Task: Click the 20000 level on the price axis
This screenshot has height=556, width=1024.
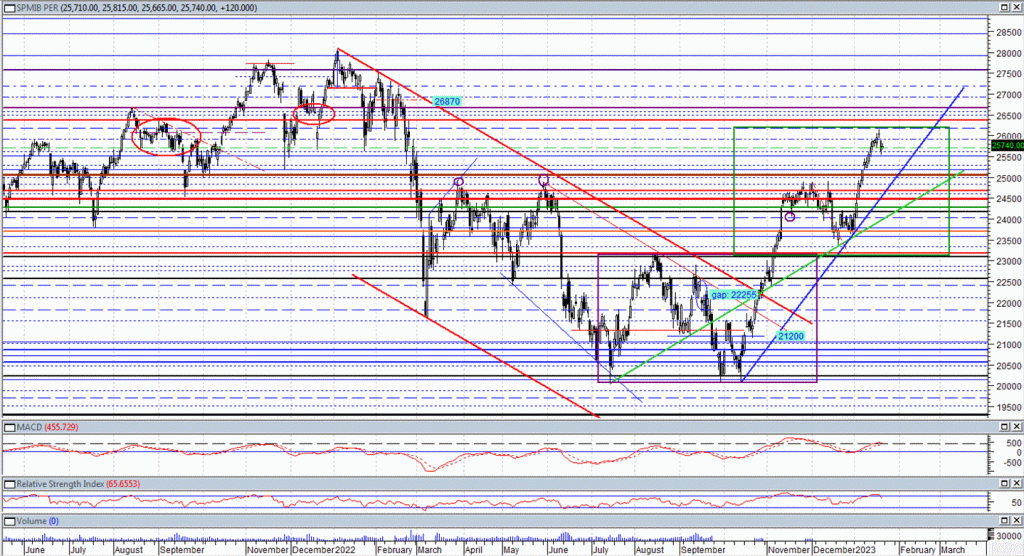Action: pyautogui.click(x=1009, y=387)
